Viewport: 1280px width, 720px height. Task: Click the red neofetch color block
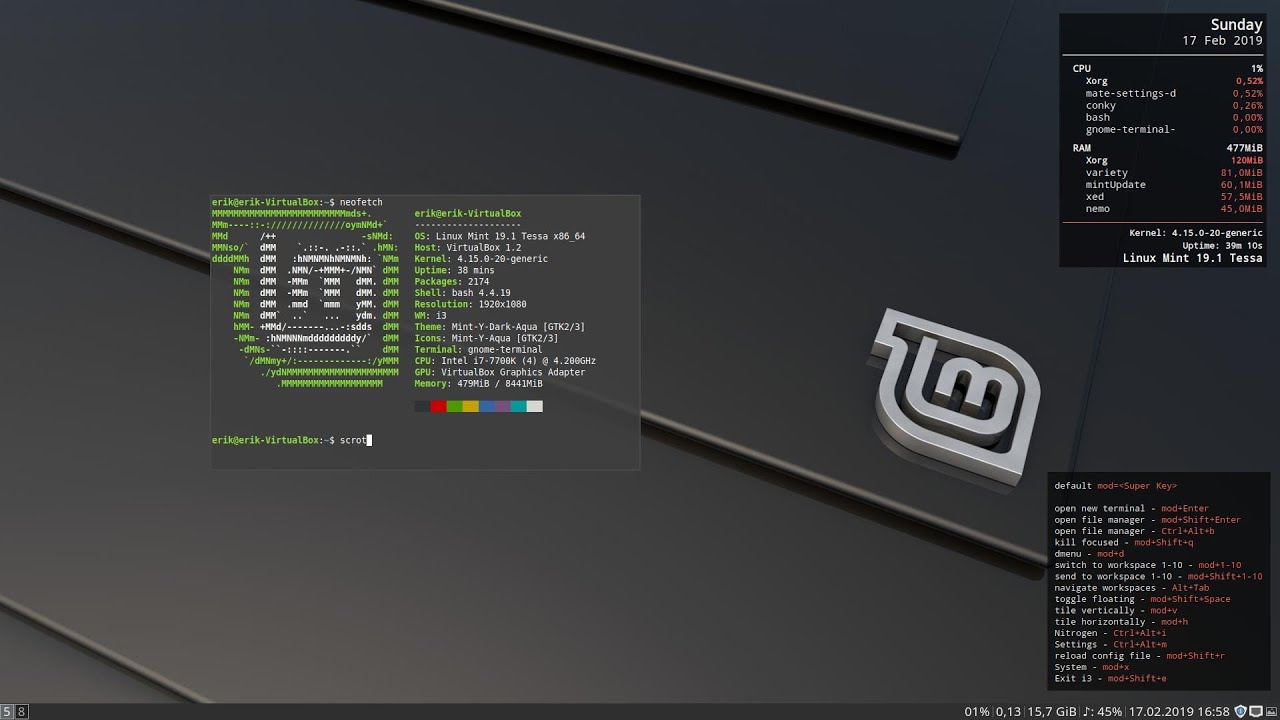point(438,406)
